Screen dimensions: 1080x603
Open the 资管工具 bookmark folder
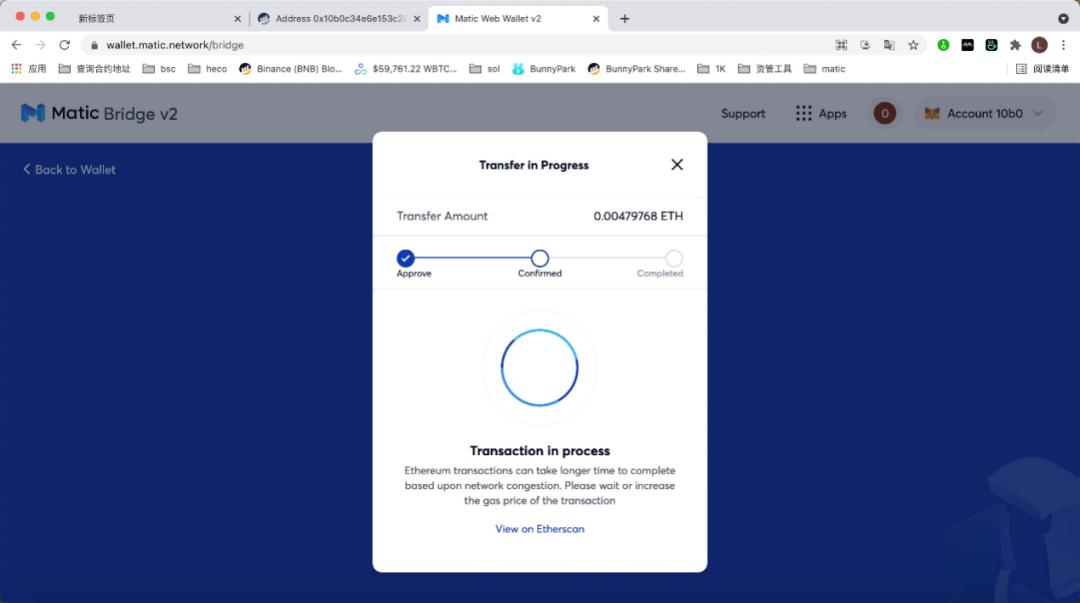point(765,69)
